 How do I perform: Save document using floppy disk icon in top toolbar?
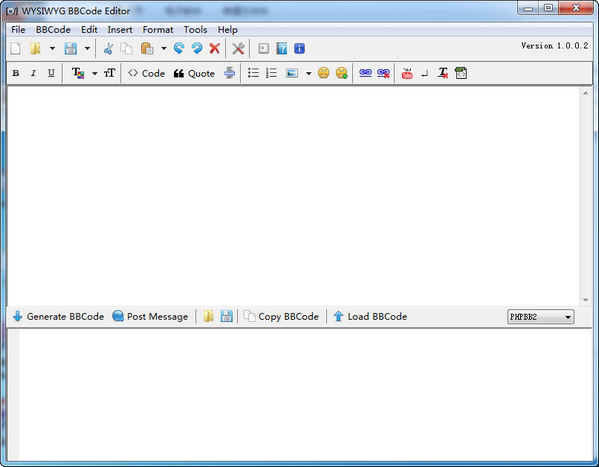(x=71, y=49)
